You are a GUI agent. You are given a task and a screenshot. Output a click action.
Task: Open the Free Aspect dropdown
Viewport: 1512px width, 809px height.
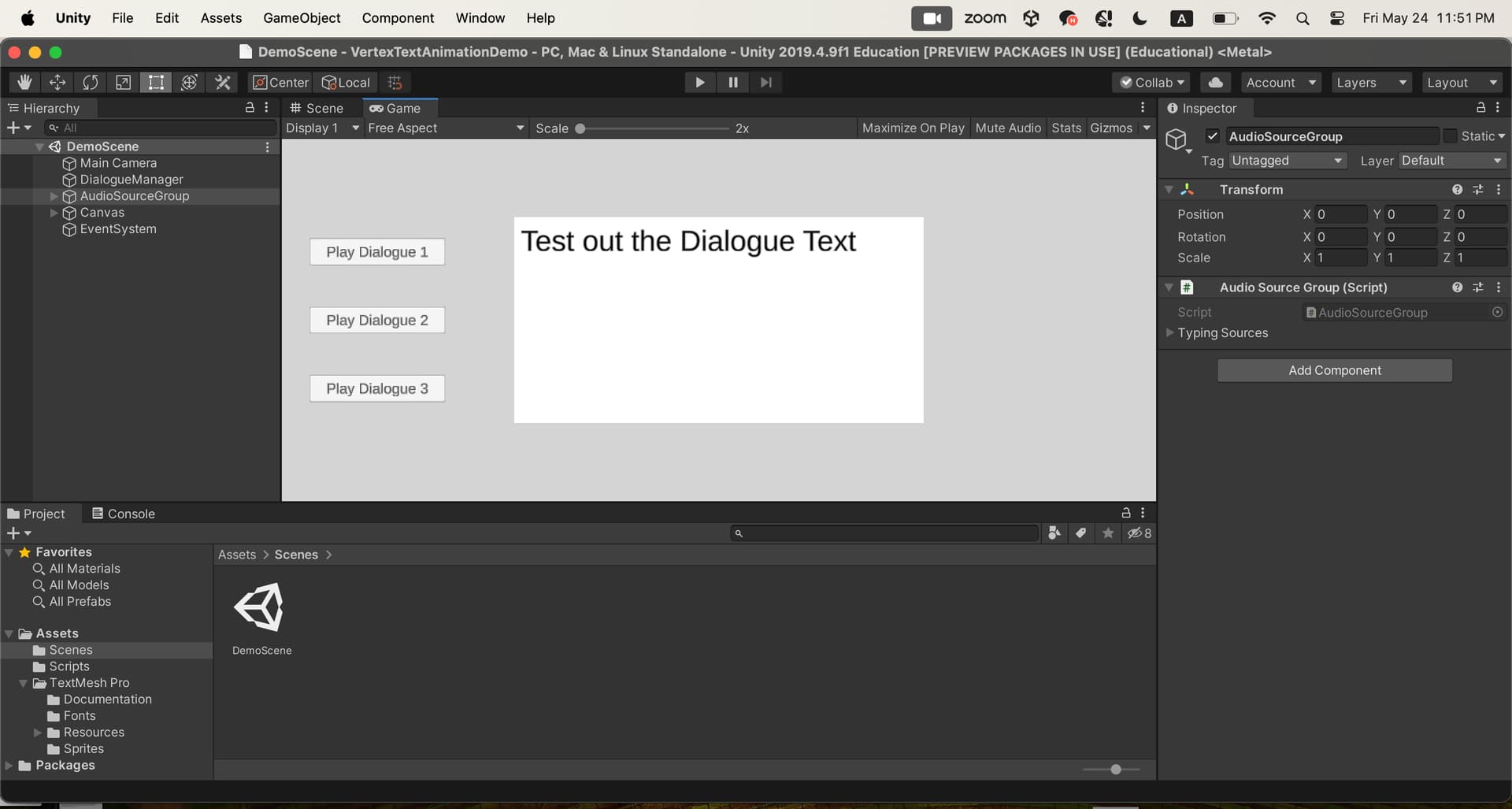445,128
